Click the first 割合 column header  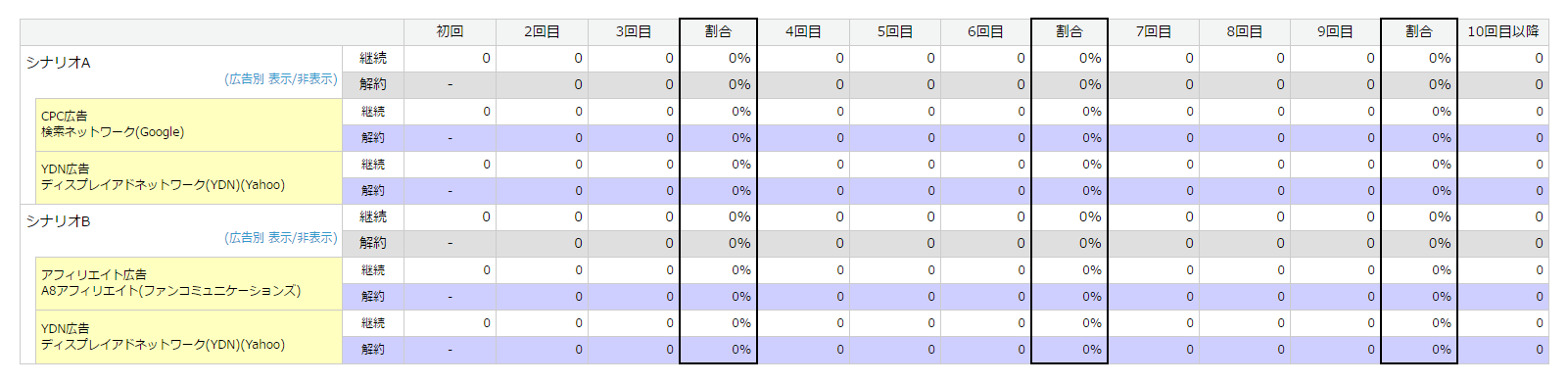(x=718, y=32)
